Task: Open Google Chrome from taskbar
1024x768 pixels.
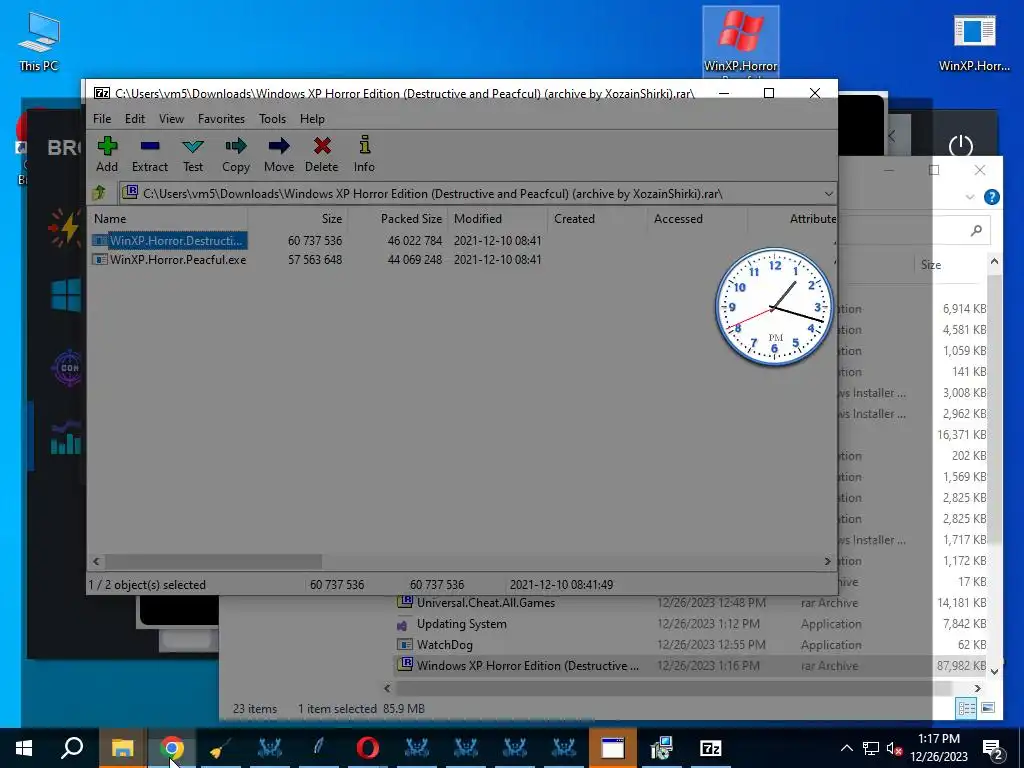Action: pyautogui.click(x=172, y=748)
